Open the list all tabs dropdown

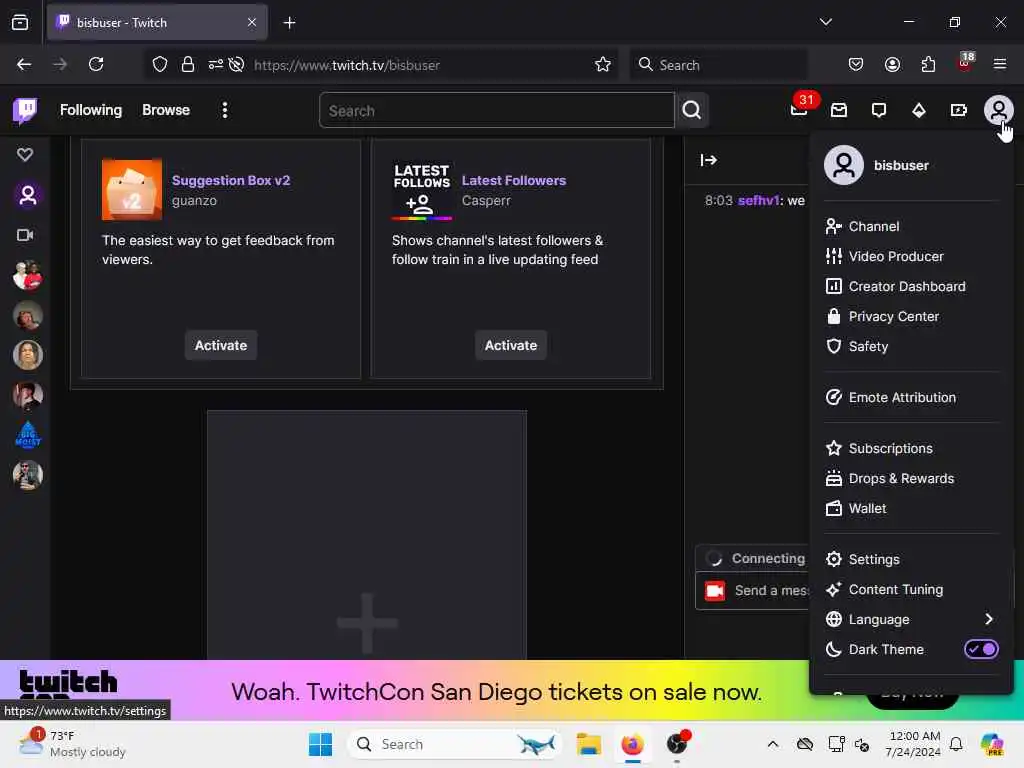825,22
